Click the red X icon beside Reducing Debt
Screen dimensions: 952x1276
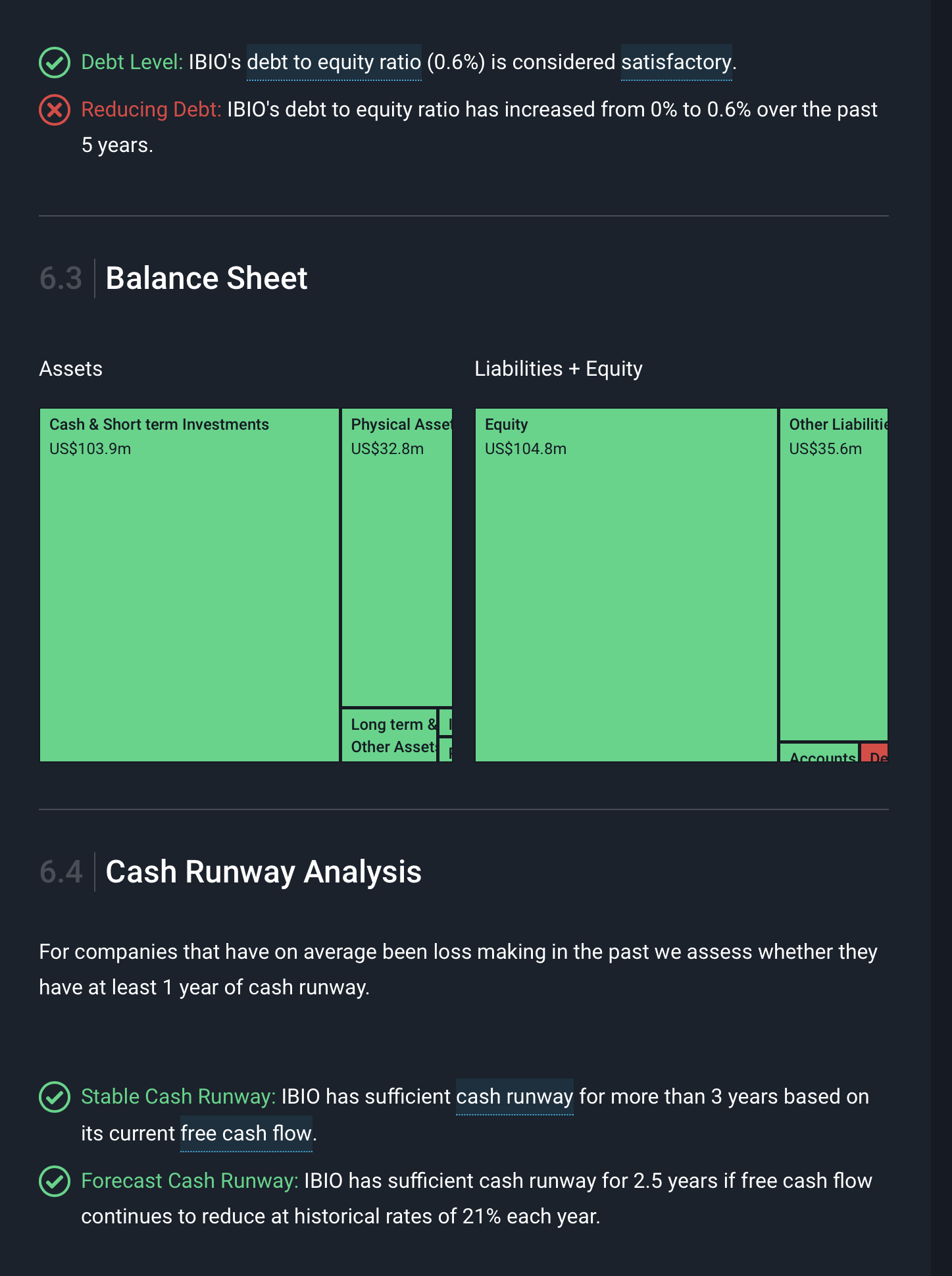coord(55,110)
